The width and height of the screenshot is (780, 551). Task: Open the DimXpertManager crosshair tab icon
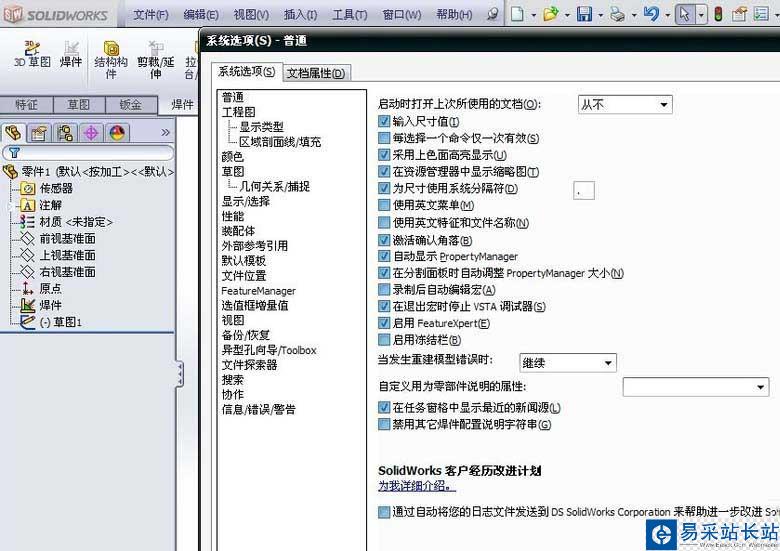pos(91,133)
